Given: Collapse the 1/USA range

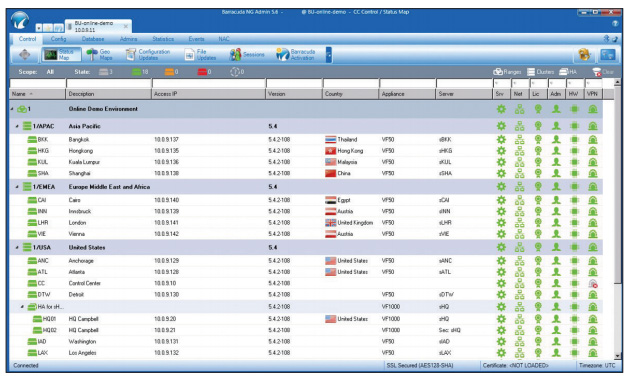Looking at the screenshot, I should [x=17, y=247].
